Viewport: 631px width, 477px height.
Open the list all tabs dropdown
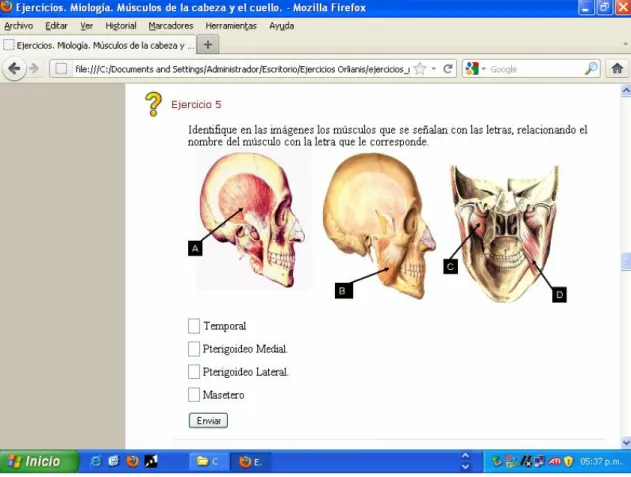click(x=625, y=44)
